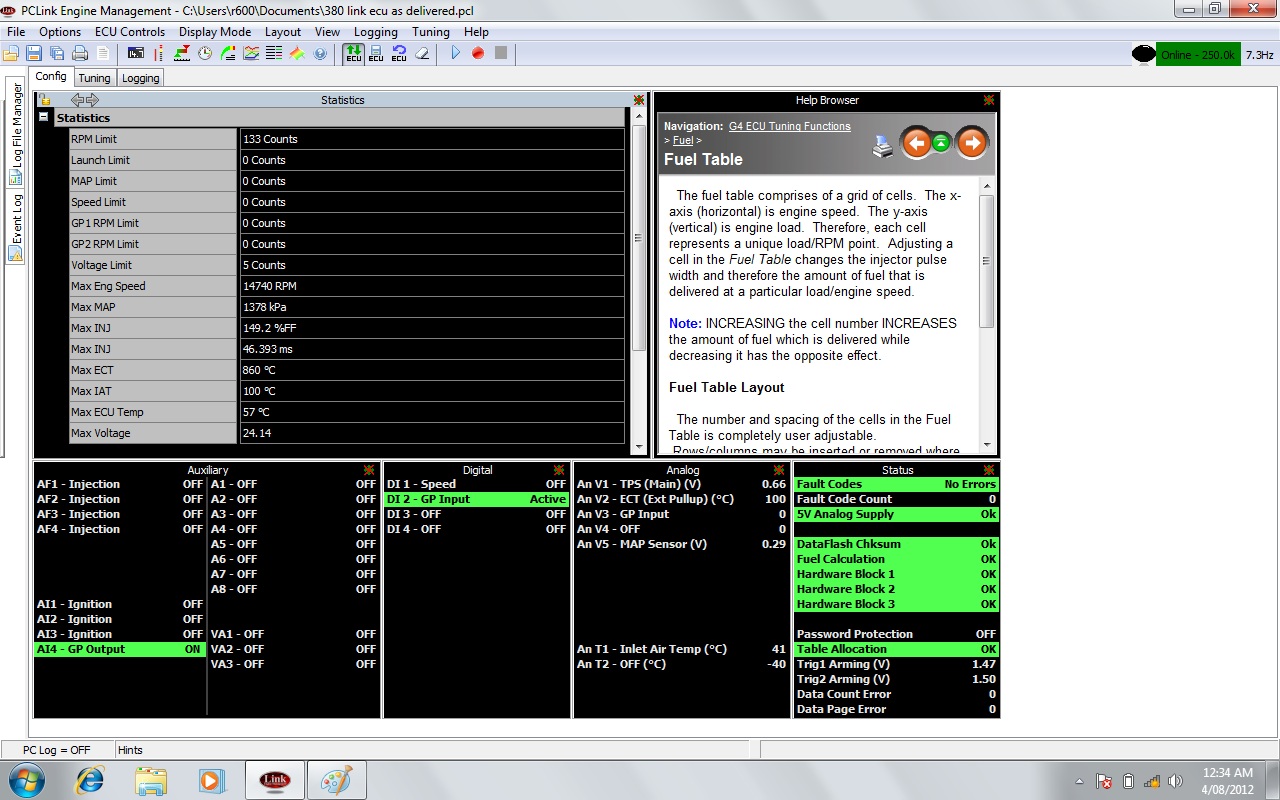1280x800 pixels.
Task: Click the stopwatch icon in the toolbar
Action: click(205, 53)
